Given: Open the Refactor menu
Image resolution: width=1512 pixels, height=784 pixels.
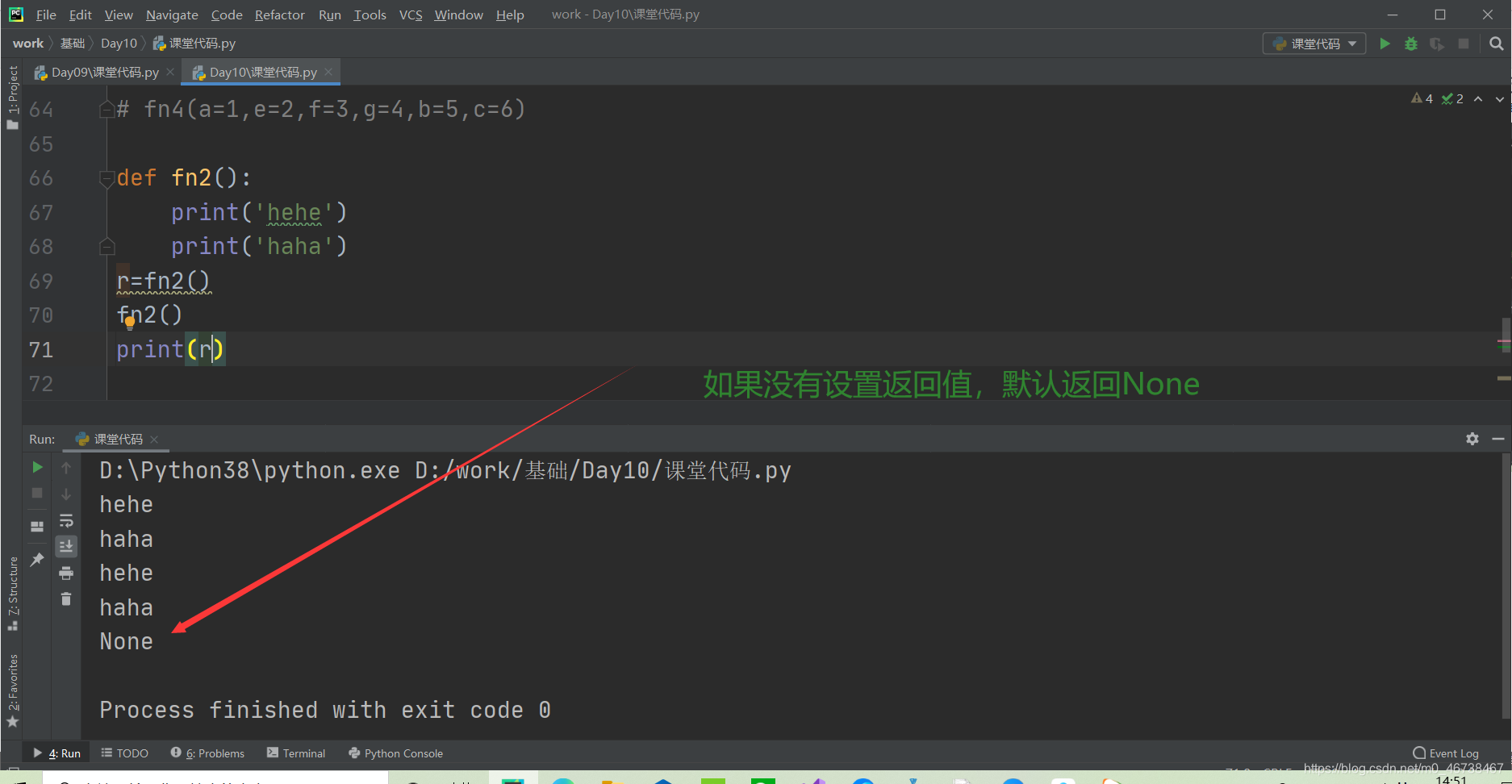Looking at the screenshot, I should 279,15.
